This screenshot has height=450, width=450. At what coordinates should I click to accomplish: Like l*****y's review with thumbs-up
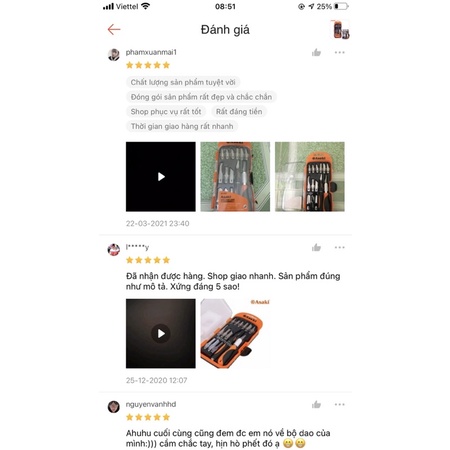[316, 247]
